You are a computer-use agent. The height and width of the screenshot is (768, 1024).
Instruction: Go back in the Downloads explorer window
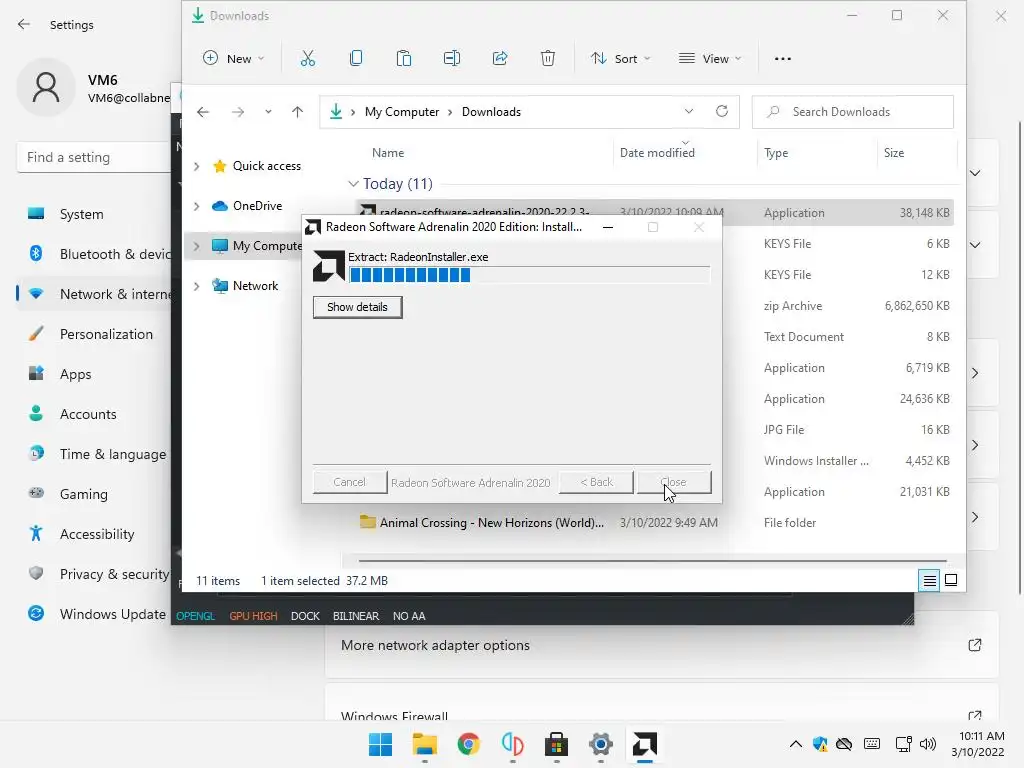coord(203,112)
